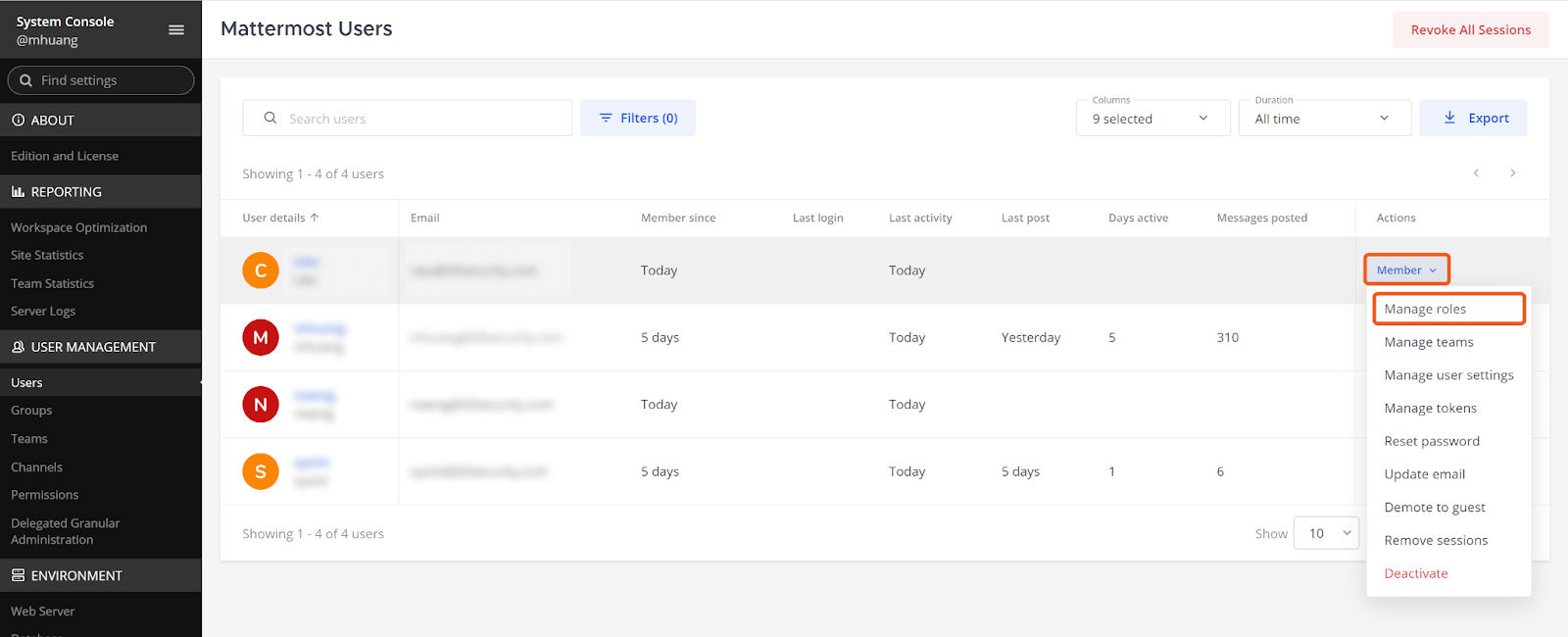This screenshot has height=637, width=1568.
Task: Sort by User details column arrow
Action: pos(315,218)
